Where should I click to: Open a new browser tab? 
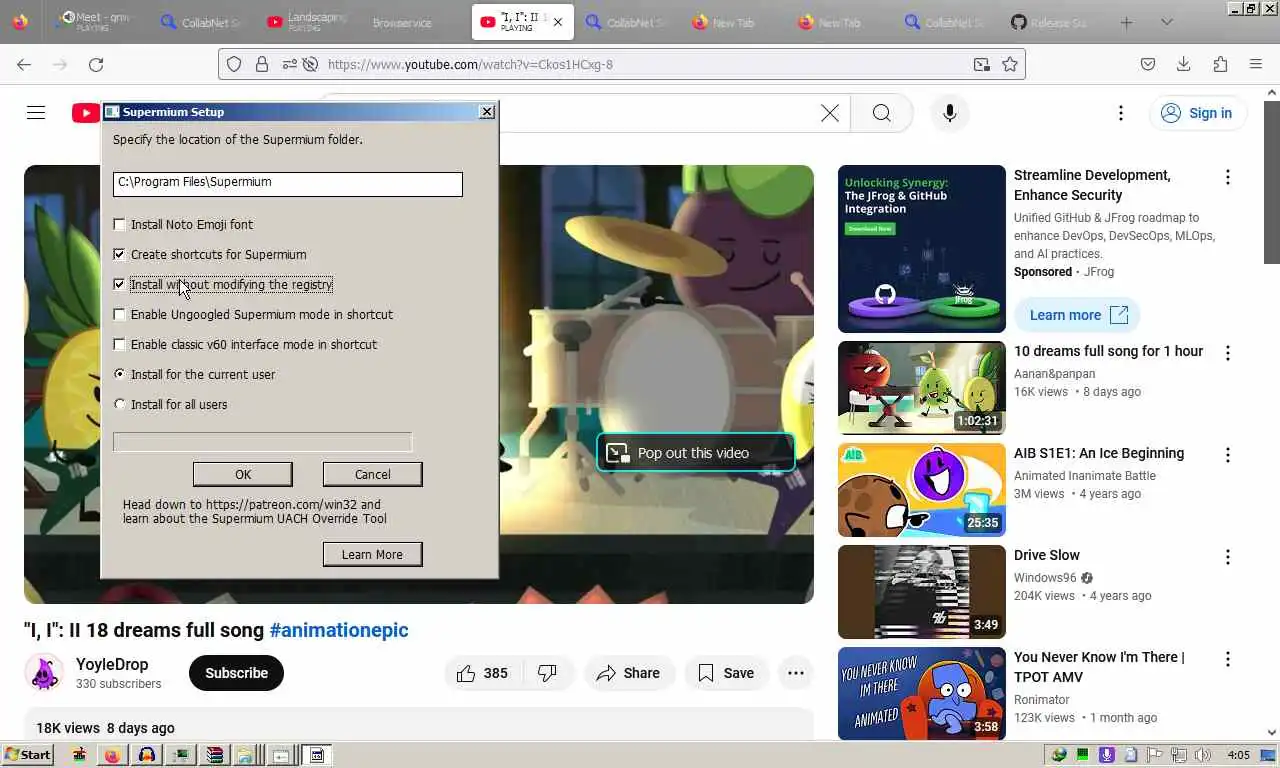(x=1126, y=22)
